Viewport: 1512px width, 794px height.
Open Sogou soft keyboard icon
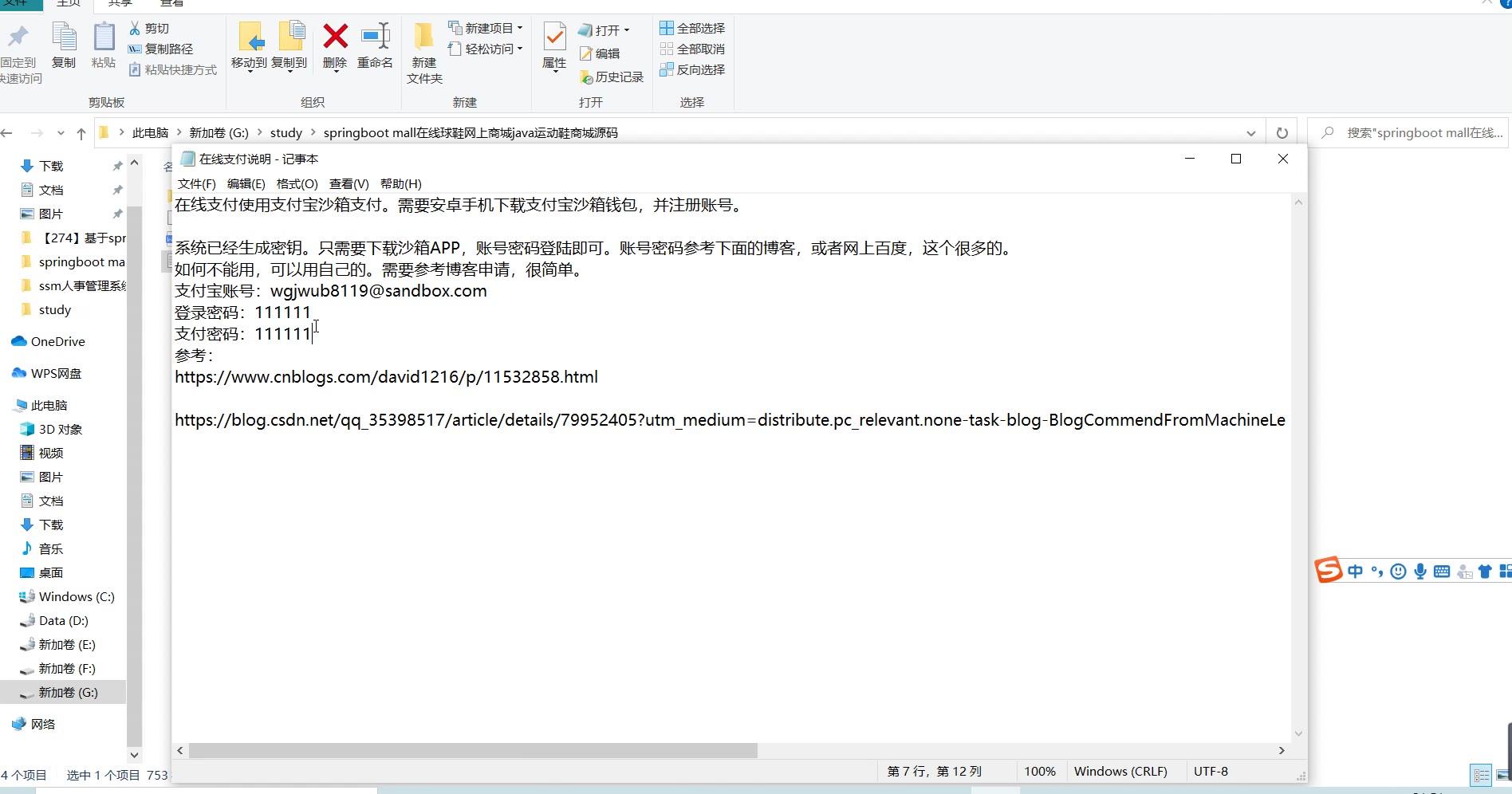click(1442, 571)
